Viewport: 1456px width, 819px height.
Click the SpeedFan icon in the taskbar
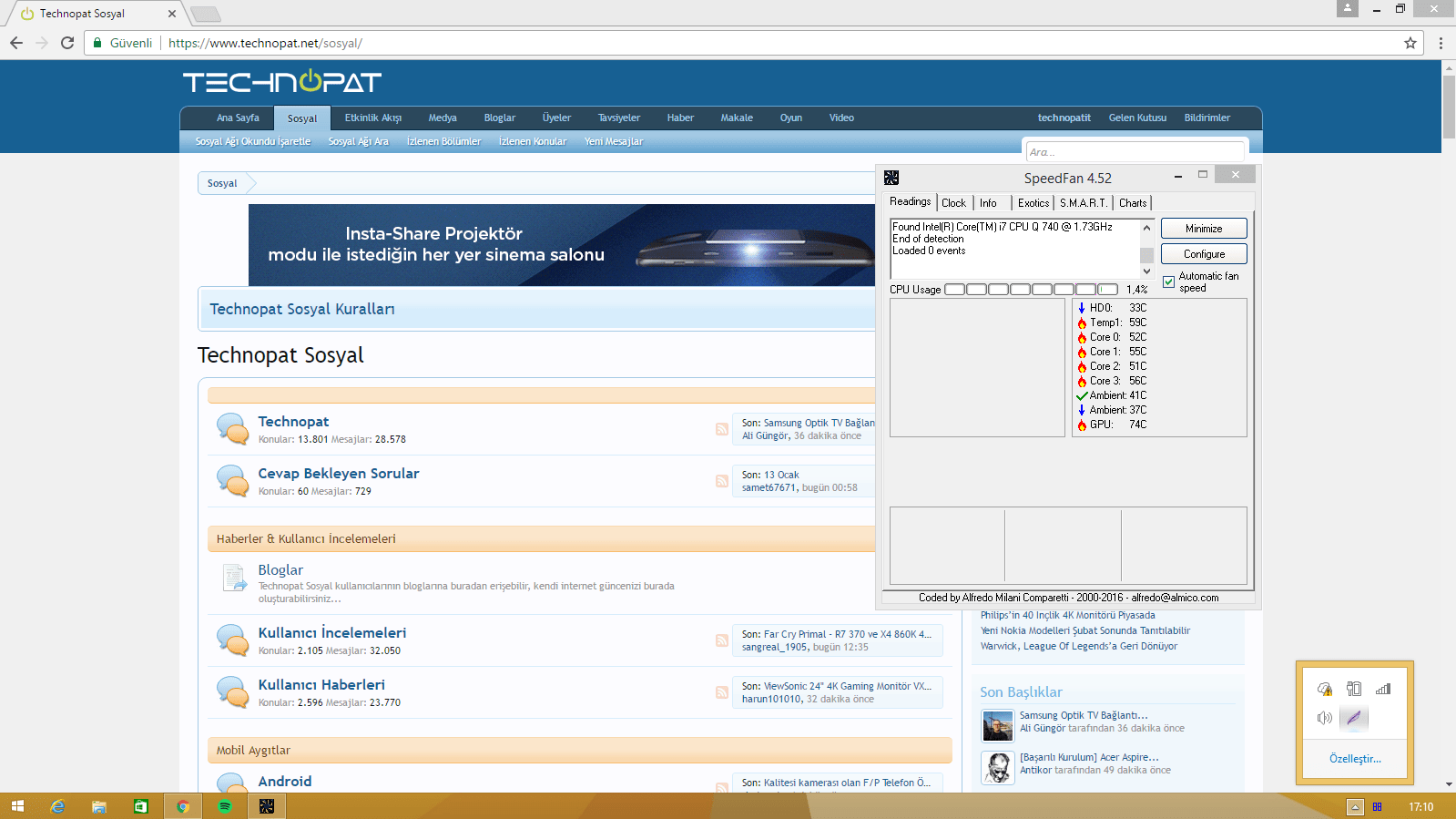pyautogui.click(x=267, y=806)
